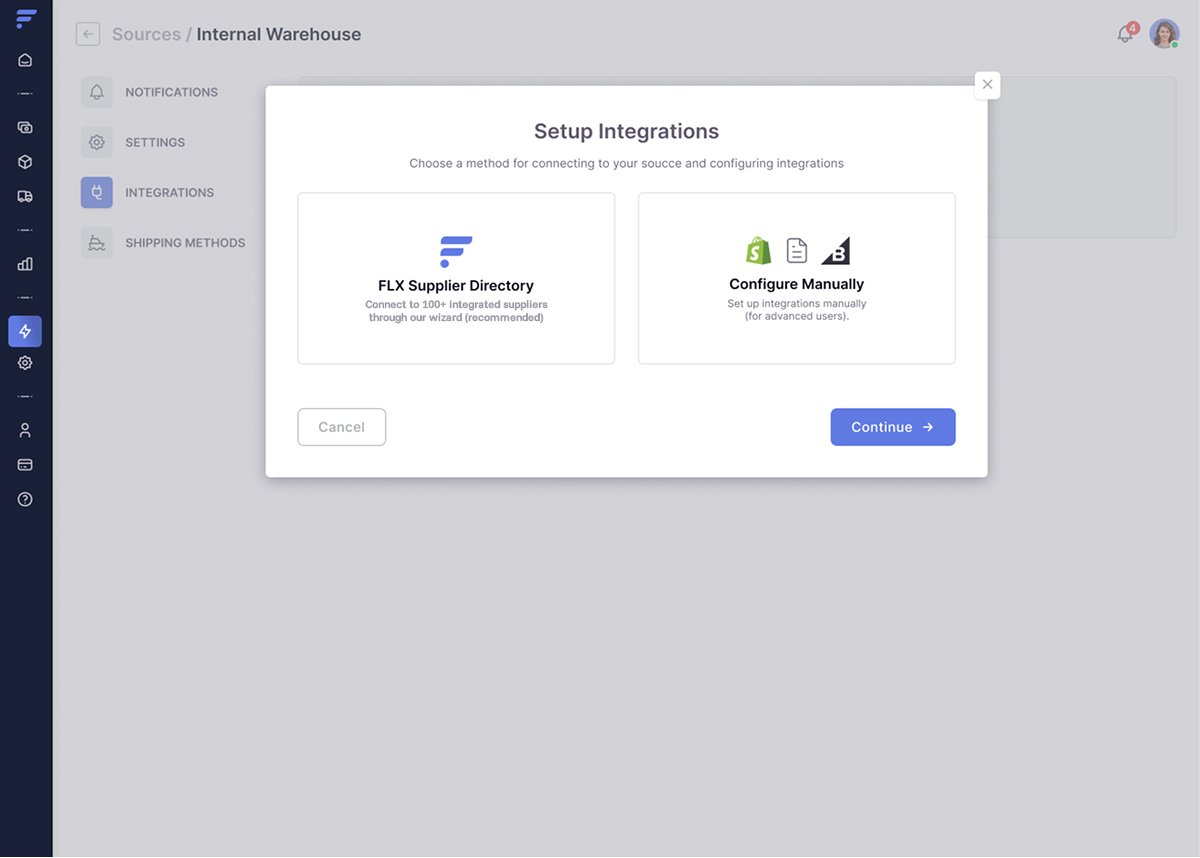Open the payments camera-like sidebar icon
Image resolution: width=1200 pixels, height=858 pixels.
point(25,127)
